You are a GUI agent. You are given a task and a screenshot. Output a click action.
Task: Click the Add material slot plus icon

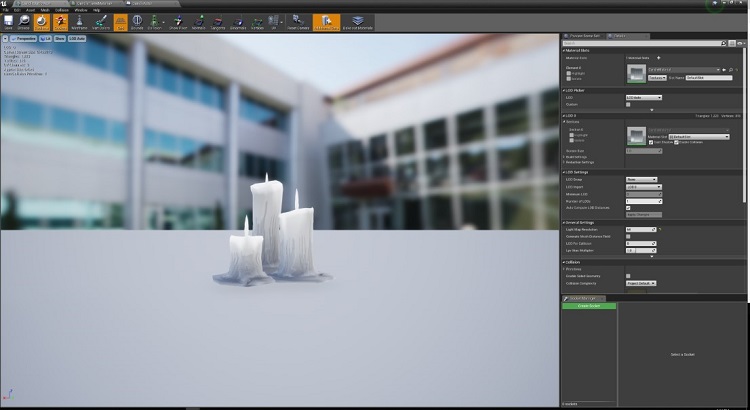658,58
